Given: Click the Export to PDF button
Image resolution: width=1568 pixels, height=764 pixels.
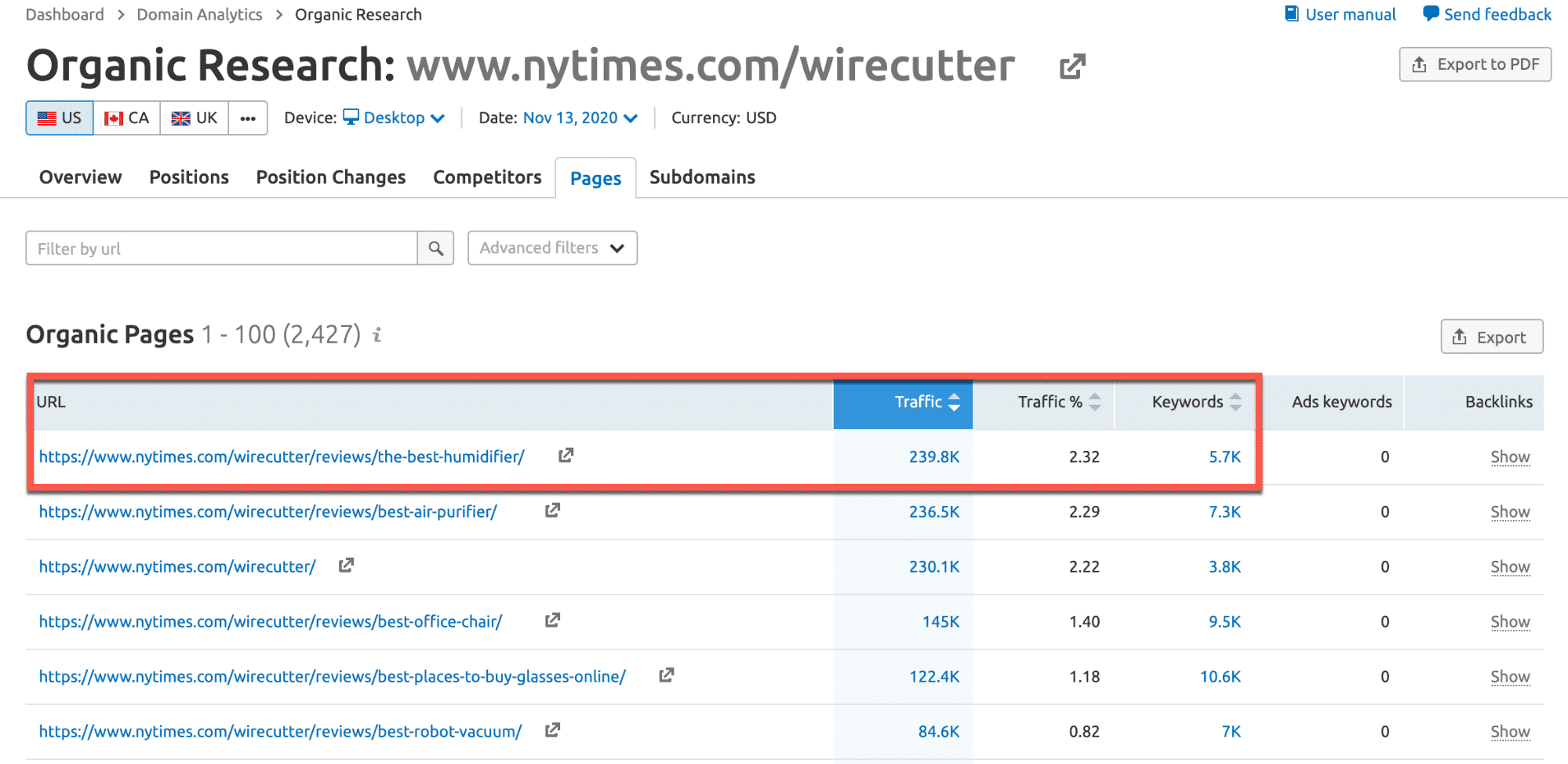Looking at the screenshot, I should pyautogui.click(x=1475, y=64).
